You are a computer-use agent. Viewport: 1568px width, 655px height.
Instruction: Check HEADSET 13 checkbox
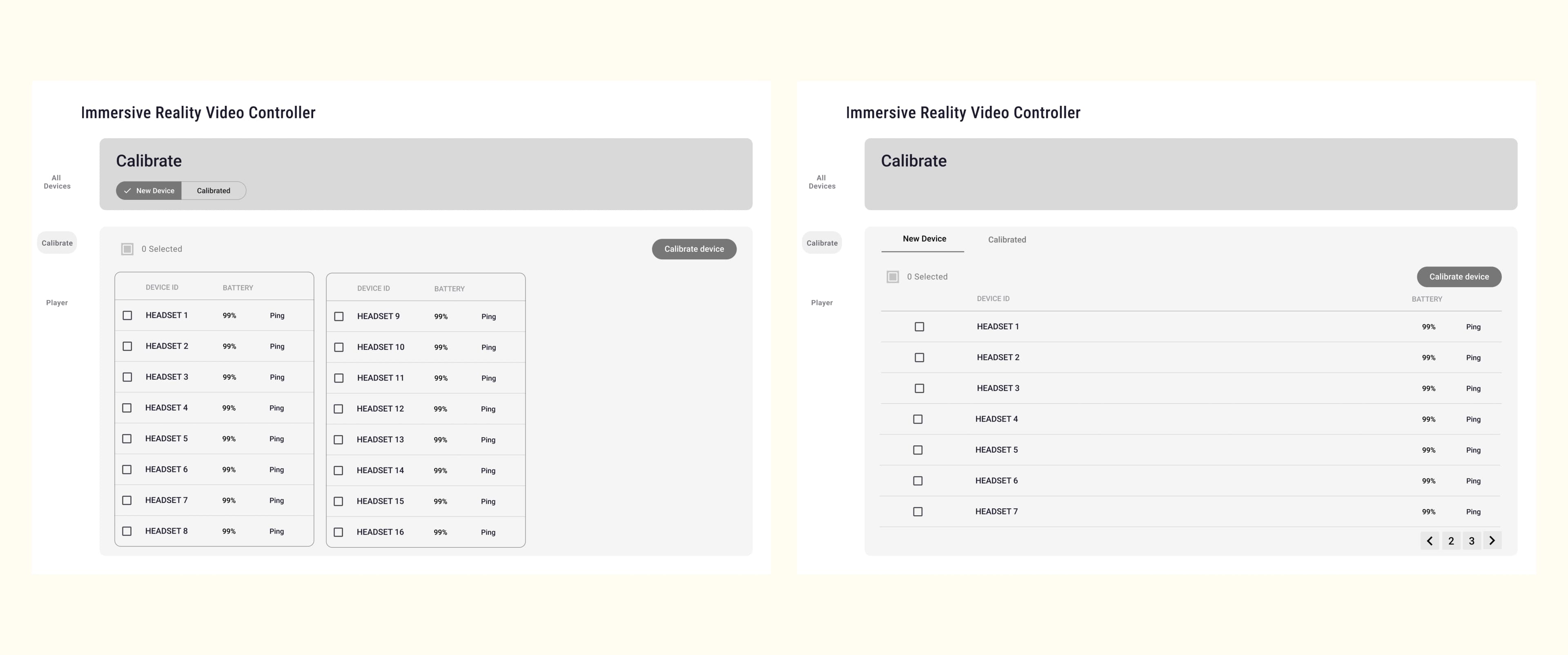click(339, 440)
